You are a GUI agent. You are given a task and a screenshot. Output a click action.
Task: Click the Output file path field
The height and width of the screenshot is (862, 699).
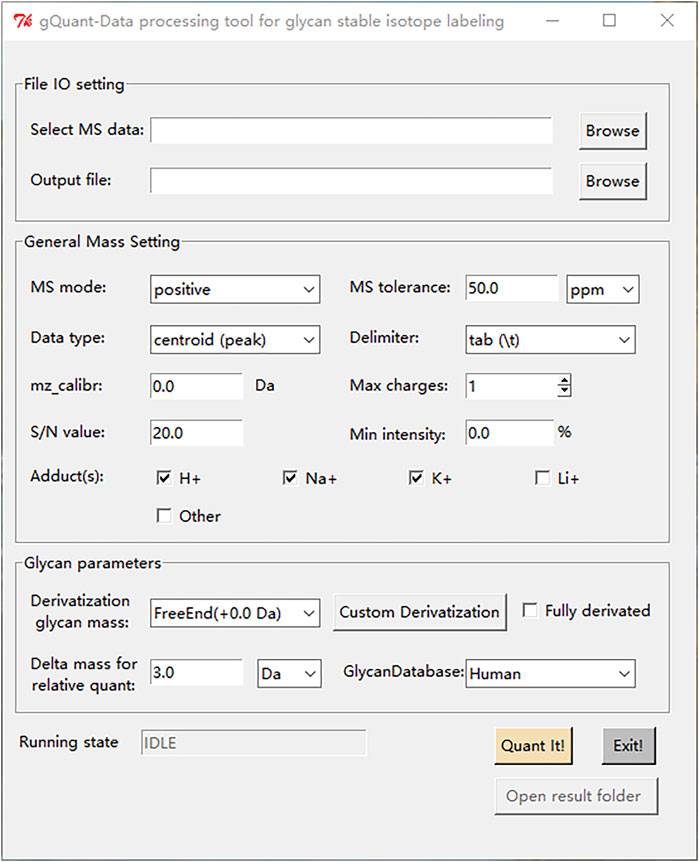point(351,180)
